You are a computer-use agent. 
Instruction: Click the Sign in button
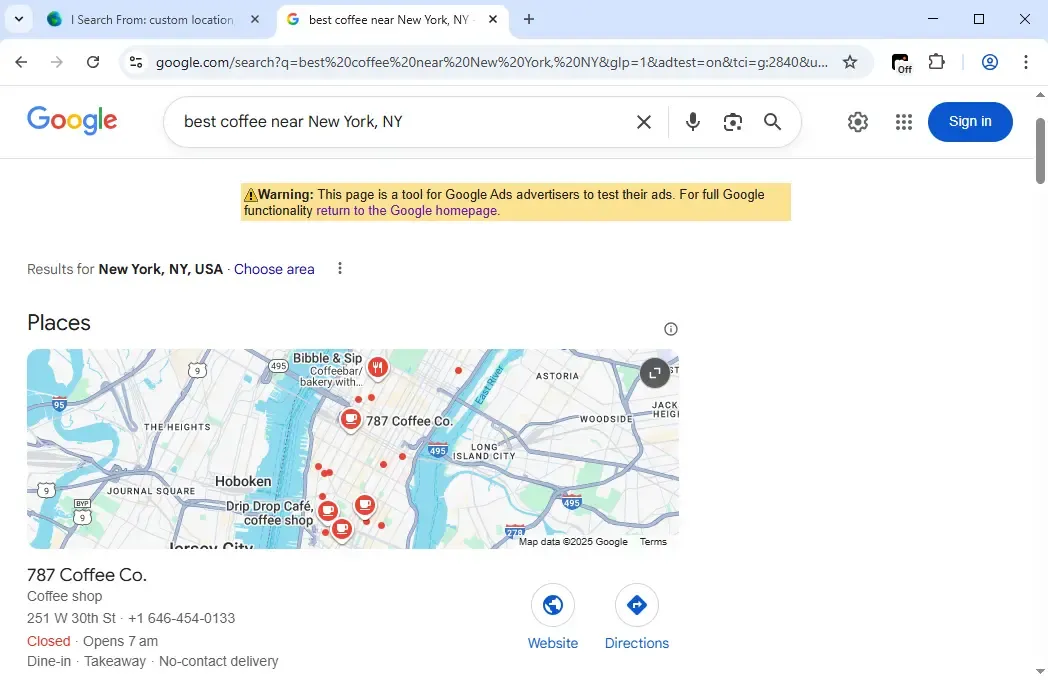(x=970, y=122)
